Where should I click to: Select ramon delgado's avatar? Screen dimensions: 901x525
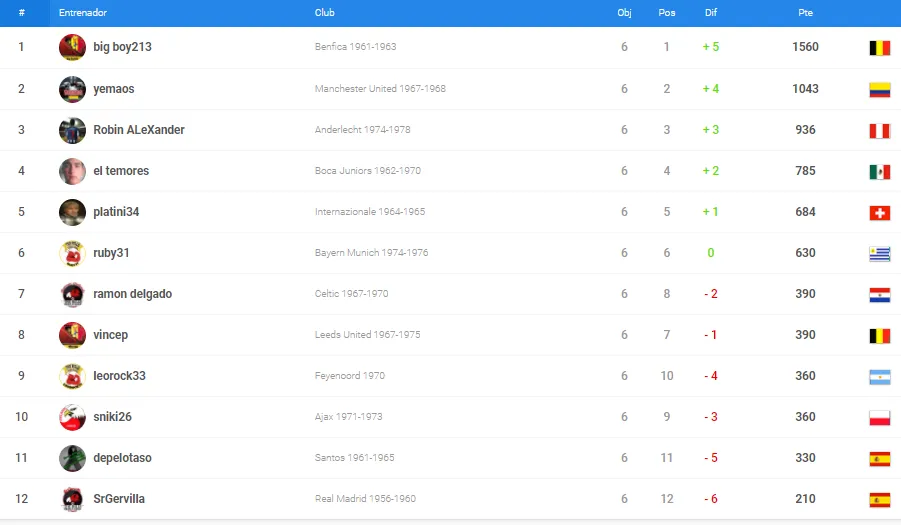click(x=72, y=294)
